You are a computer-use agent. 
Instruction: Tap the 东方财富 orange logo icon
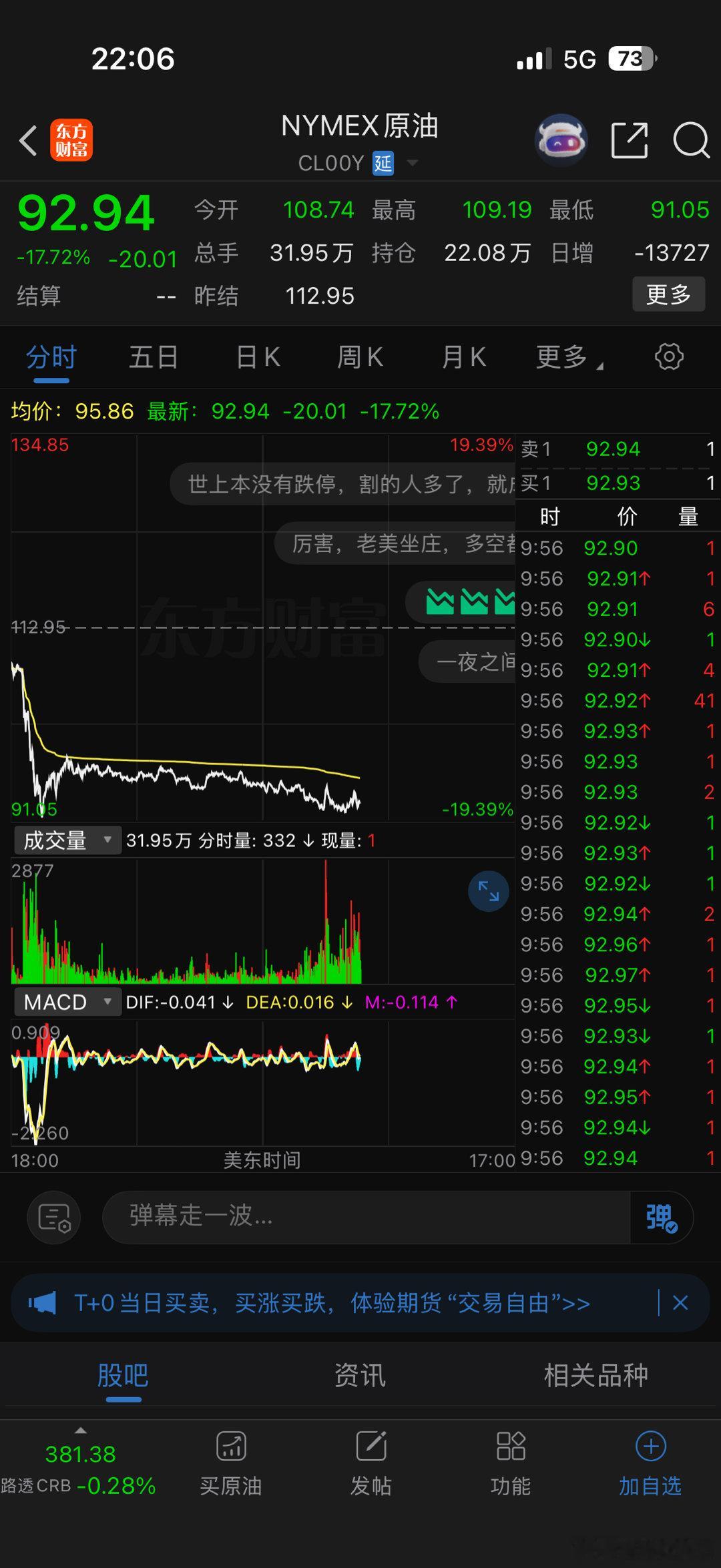[71, 141]
